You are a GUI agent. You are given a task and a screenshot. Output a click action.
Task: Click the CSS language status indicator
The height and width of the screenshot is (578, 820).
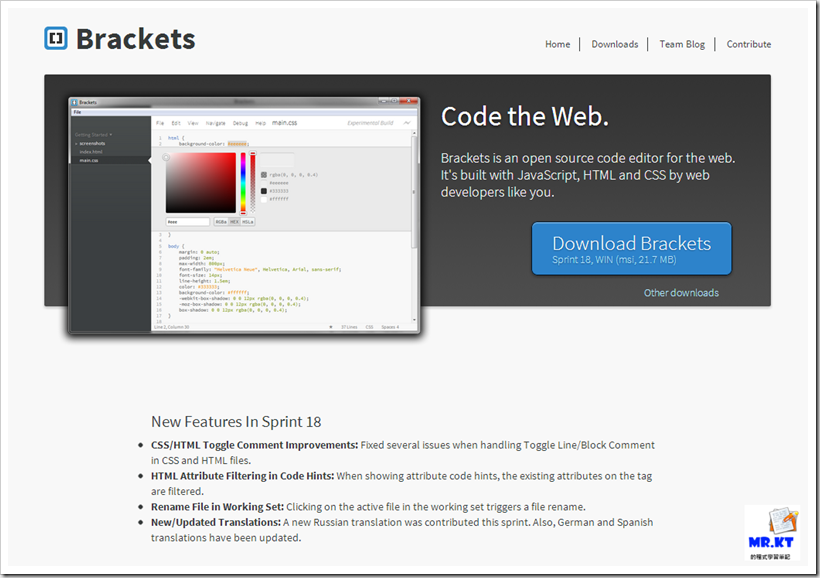click(369, 327)
